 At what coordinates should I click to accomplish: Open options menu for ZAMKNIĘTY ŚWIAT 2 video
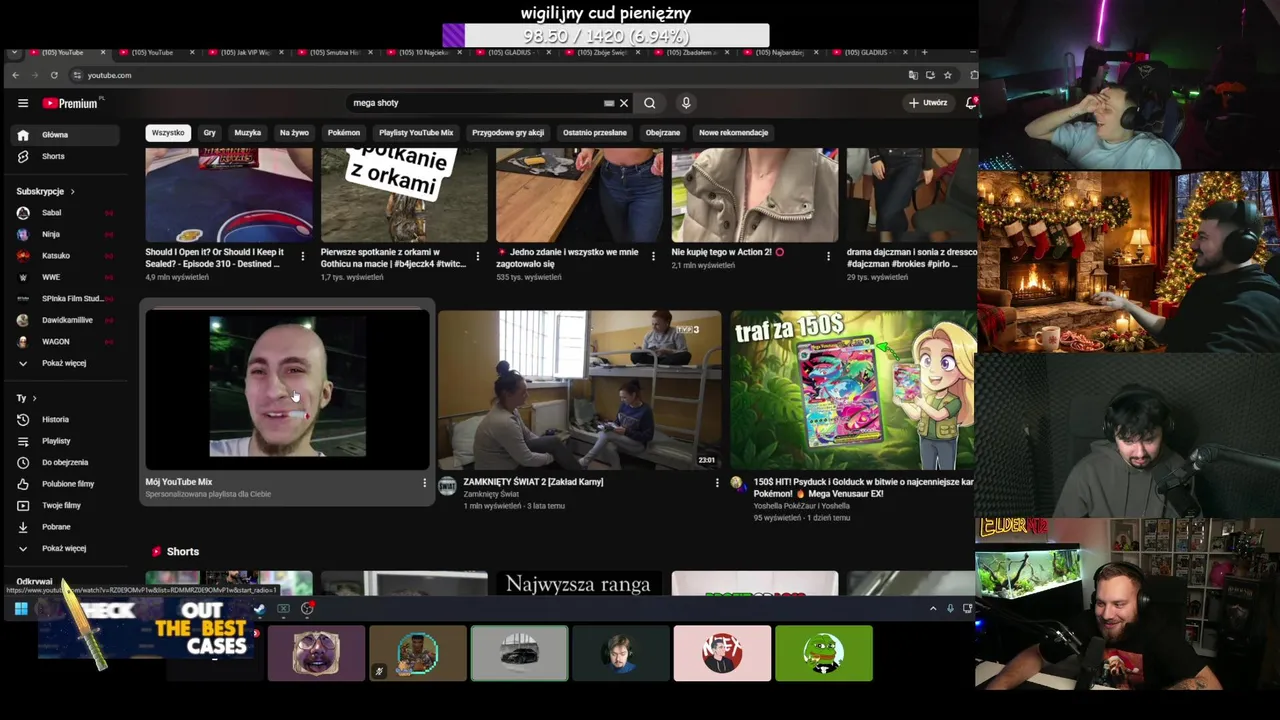pos(716,483)
